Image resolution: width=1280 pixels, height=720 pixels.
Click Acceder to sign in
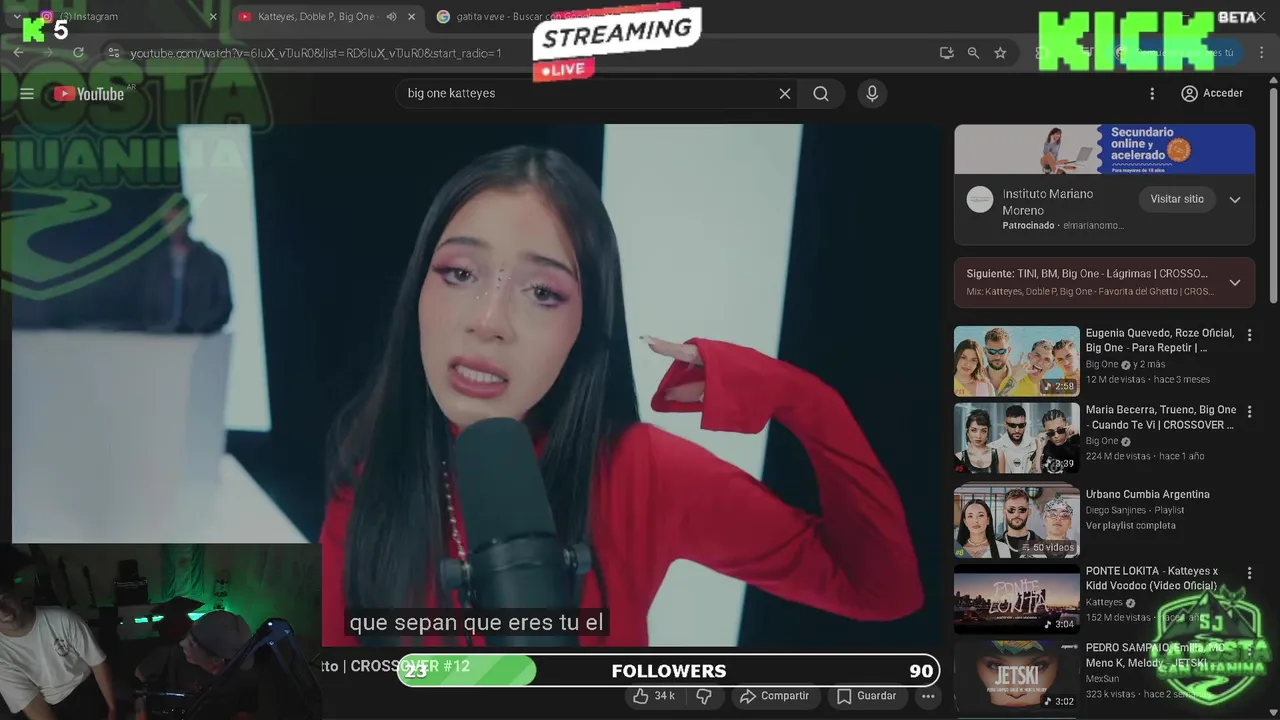(x=1212, y=94)
